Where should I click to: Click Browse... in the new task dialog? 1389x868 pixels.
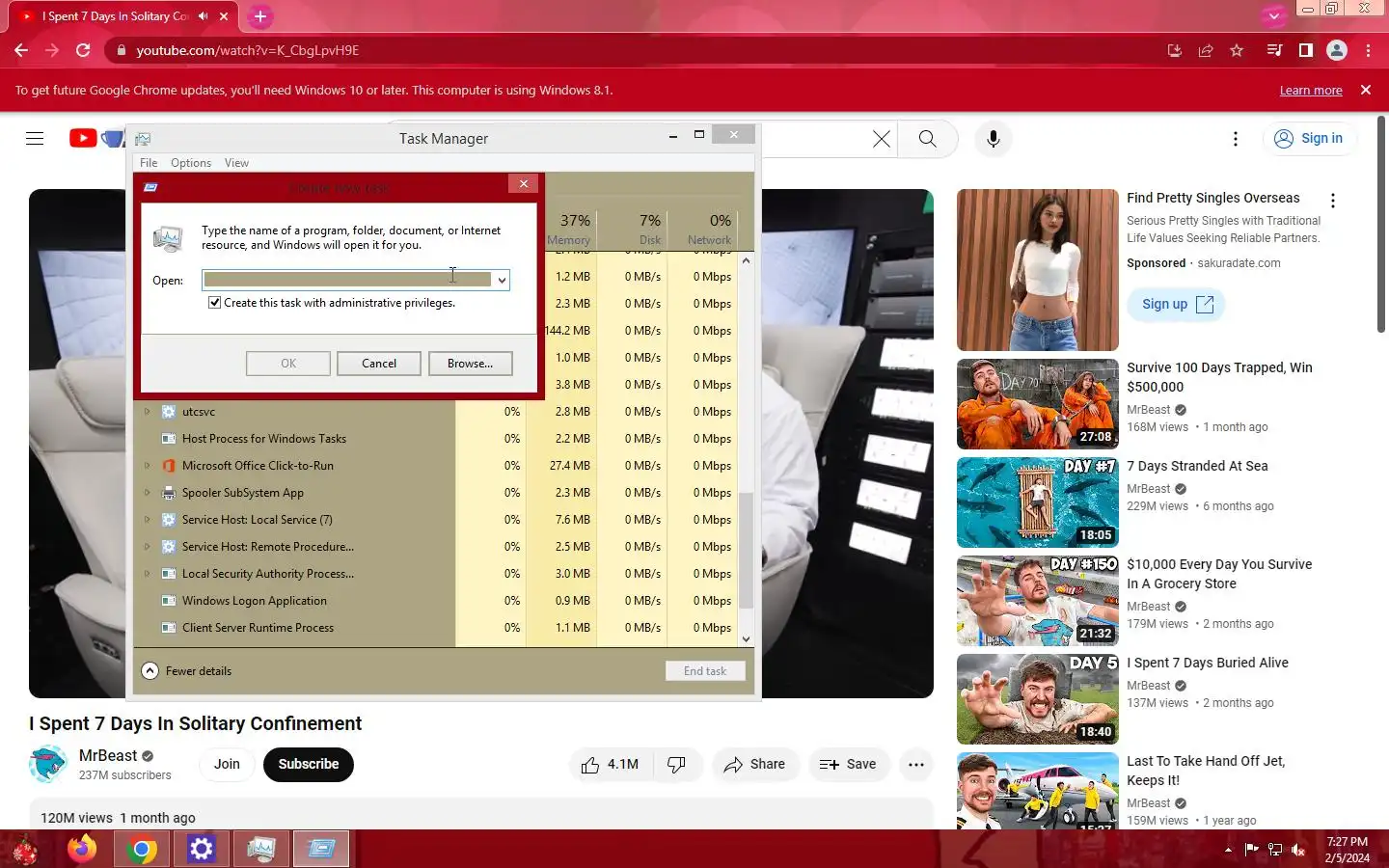click(x=470, y=364)
